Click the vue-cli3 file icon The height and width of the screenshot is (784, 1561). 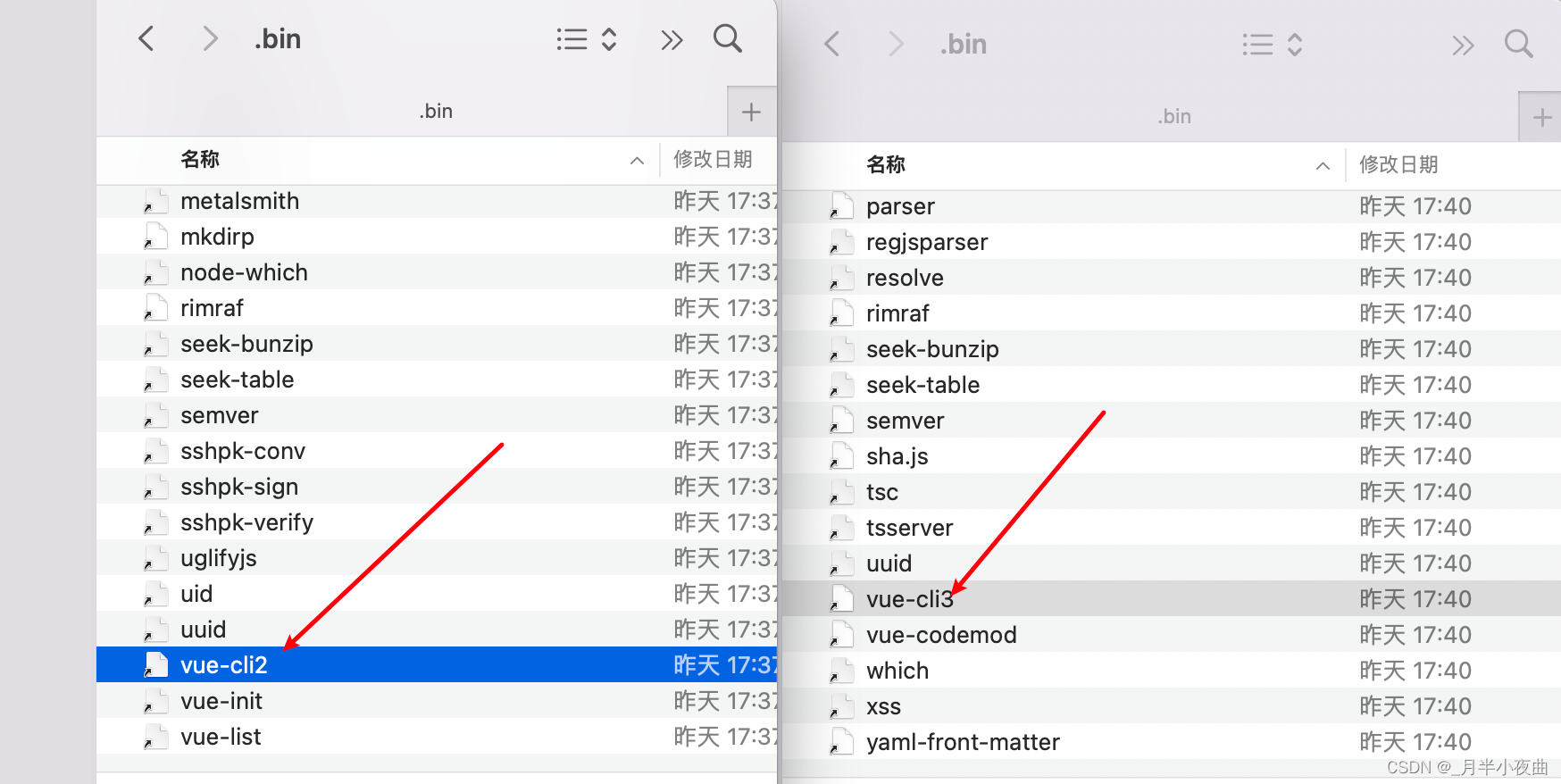coord(841,599)
